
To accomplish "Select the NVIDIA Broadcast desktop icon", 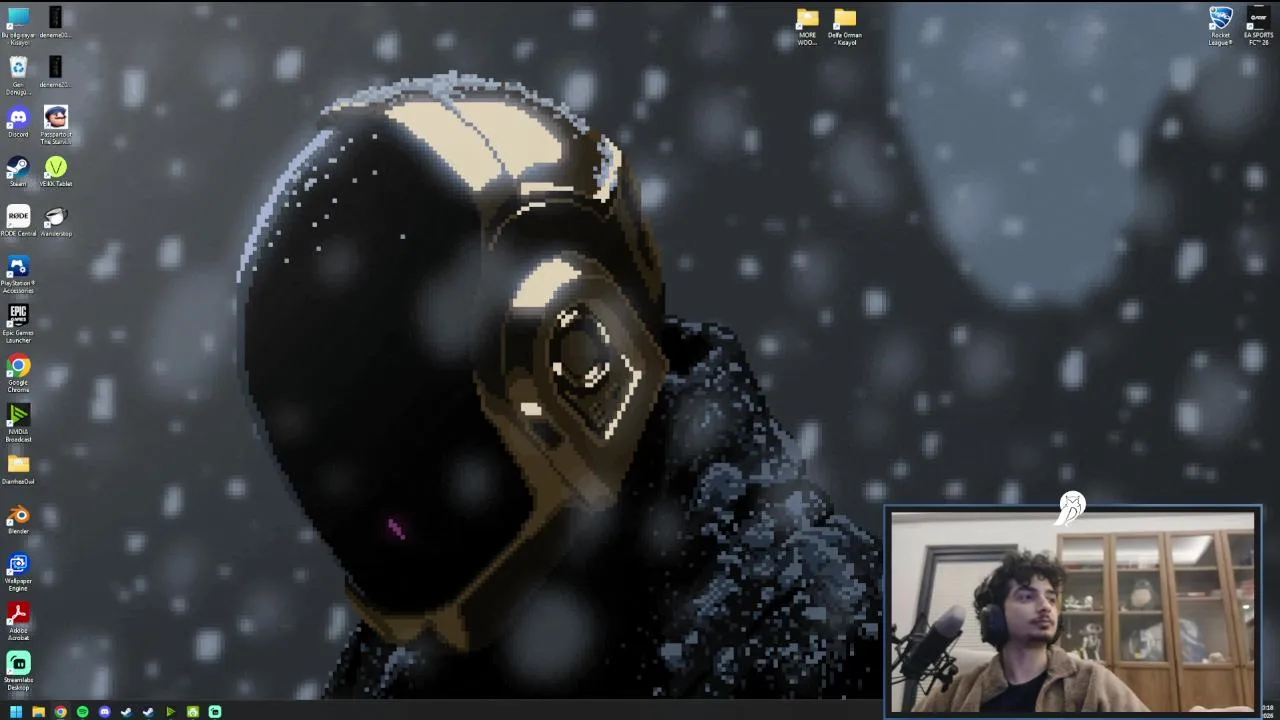I will pyautogui.click(x=18, y=414).
